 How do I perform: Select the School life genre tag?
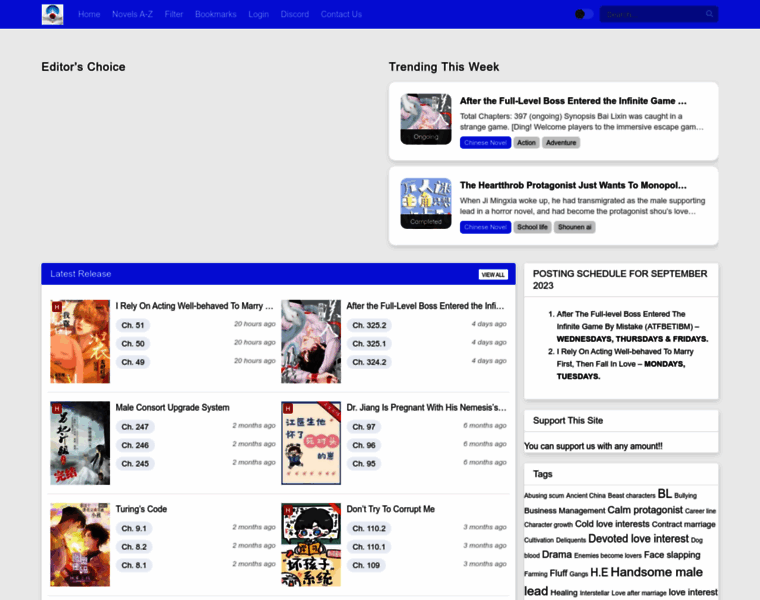(x=532, y=227)
